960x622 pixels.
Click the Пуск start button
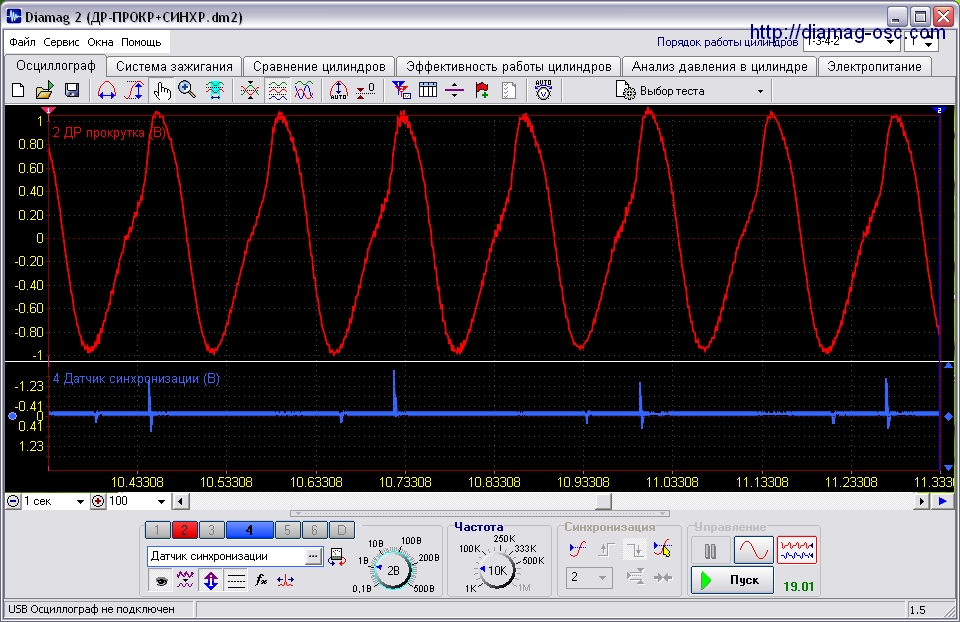pyautogui.click(x=732, y=580)
